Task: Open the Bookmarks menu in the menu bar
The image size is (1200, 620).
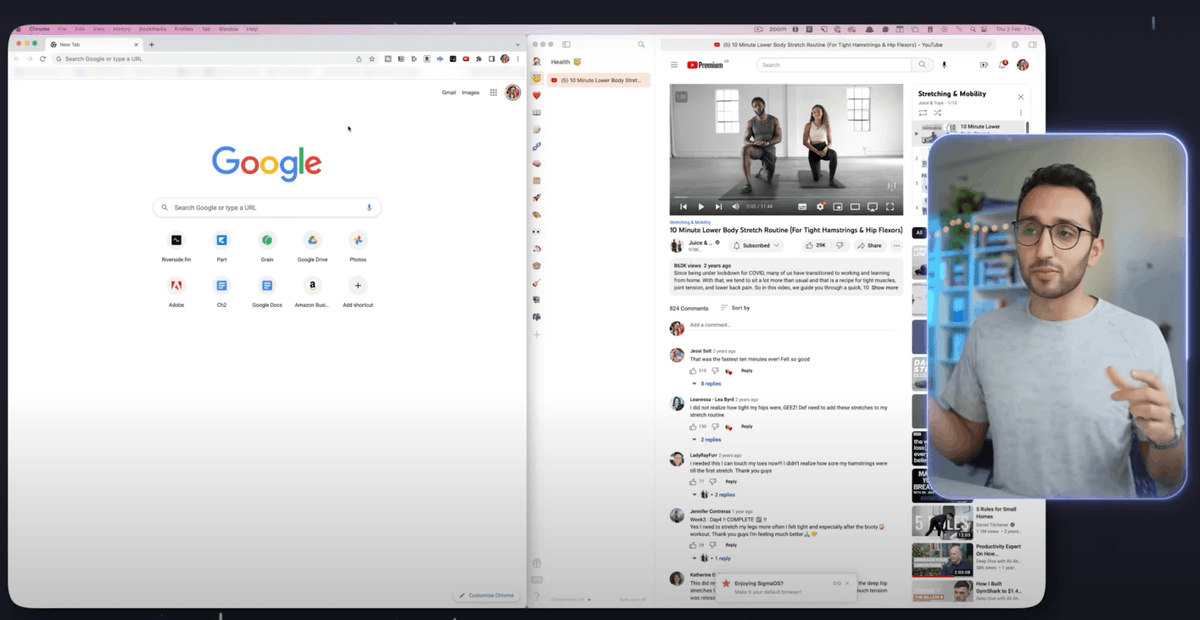Action: (151, 29)
